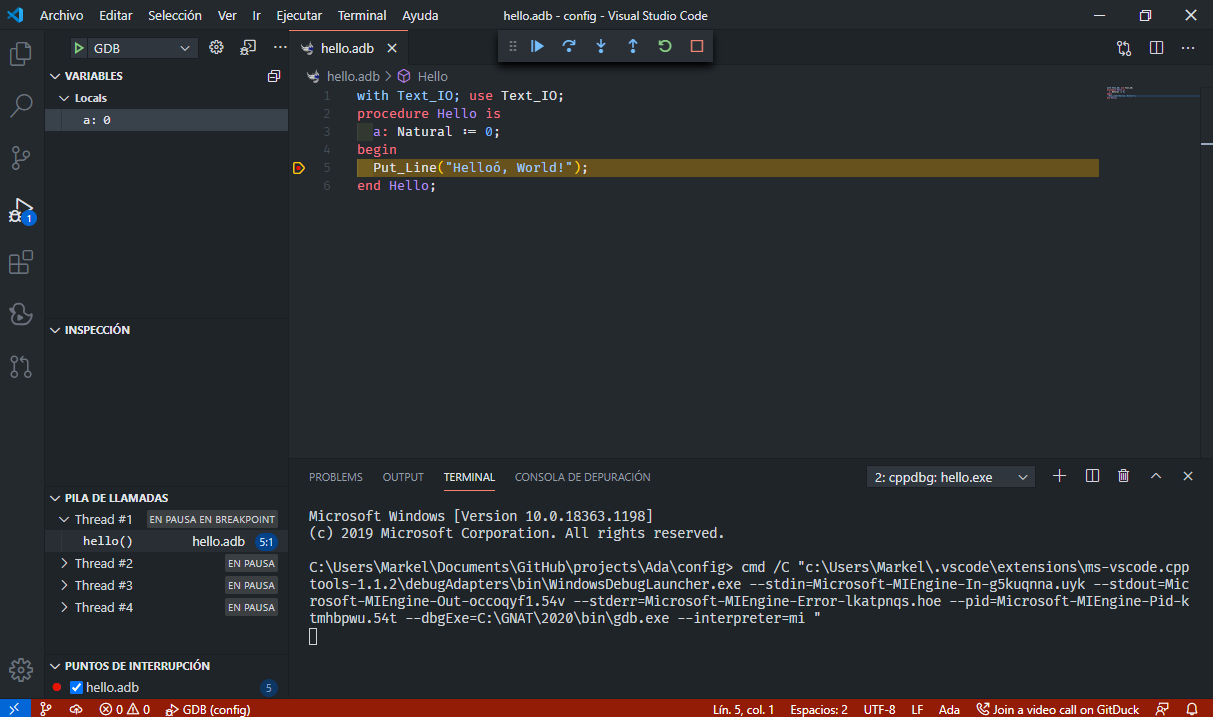Change indentation Espacios: 2

(818, 709)
